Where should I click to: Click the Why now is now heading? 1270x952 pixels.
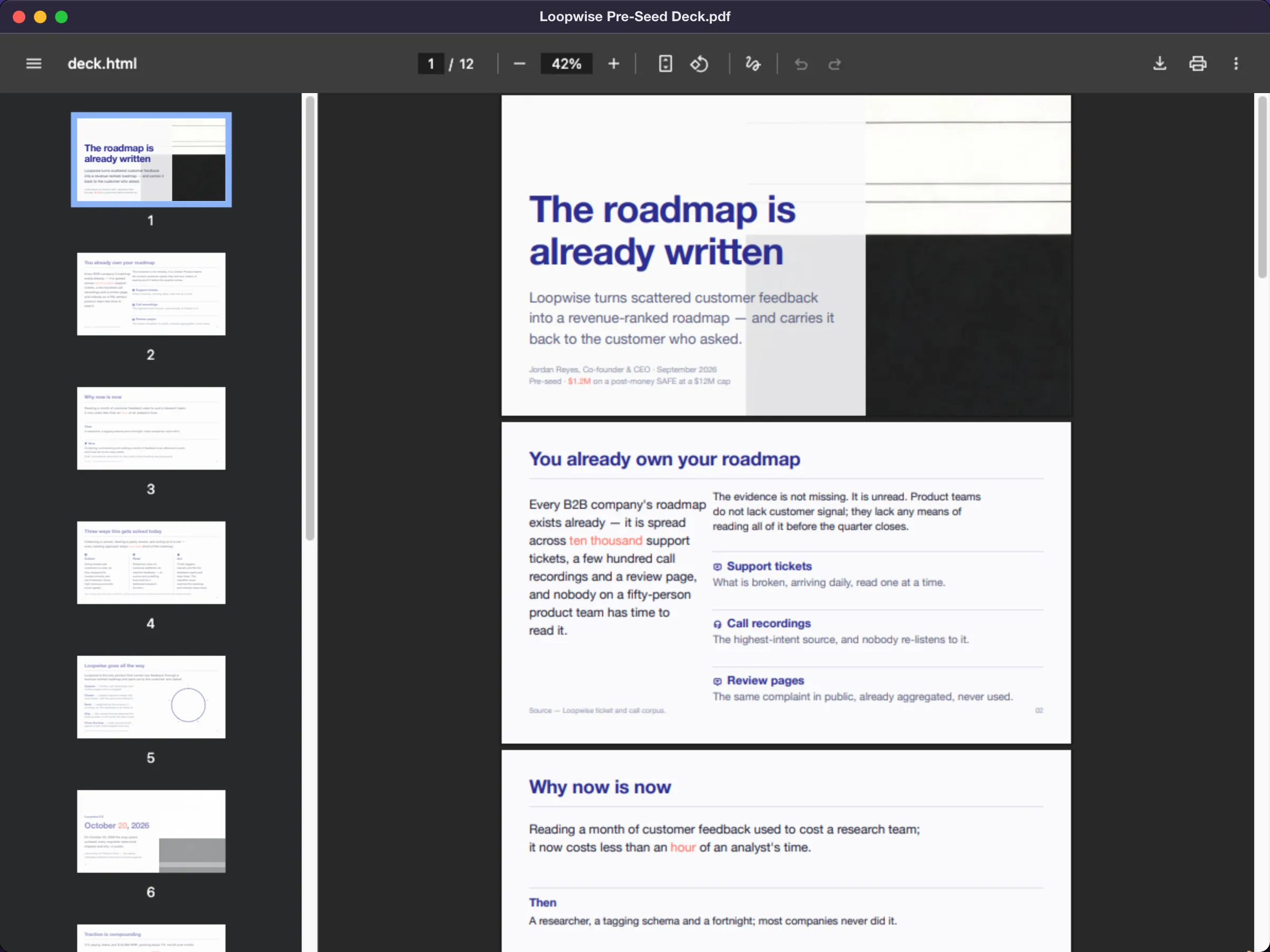point(600,787)
